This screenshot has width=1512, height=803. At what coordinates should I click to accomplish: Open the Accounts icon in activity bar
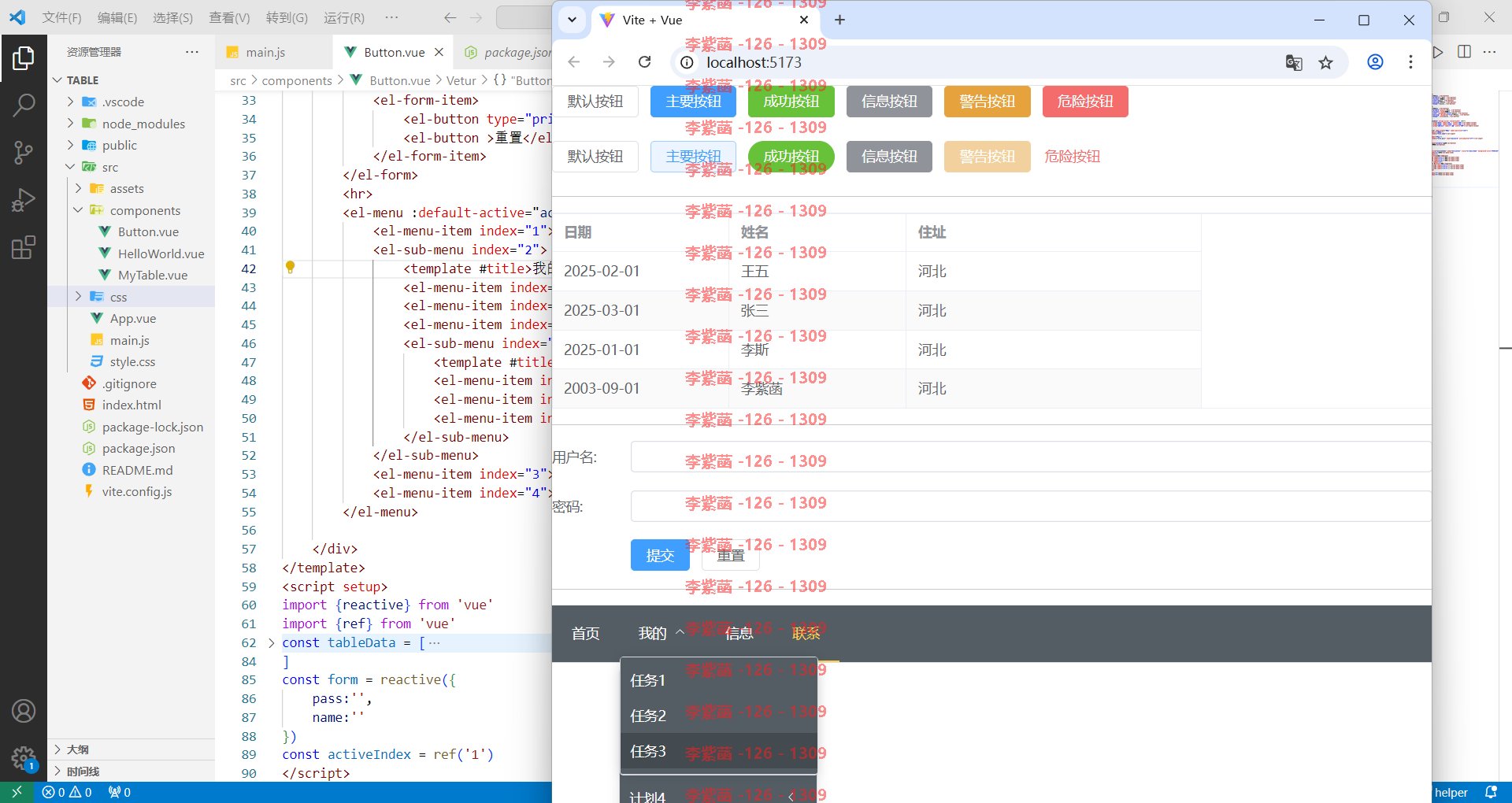point(24,711)
